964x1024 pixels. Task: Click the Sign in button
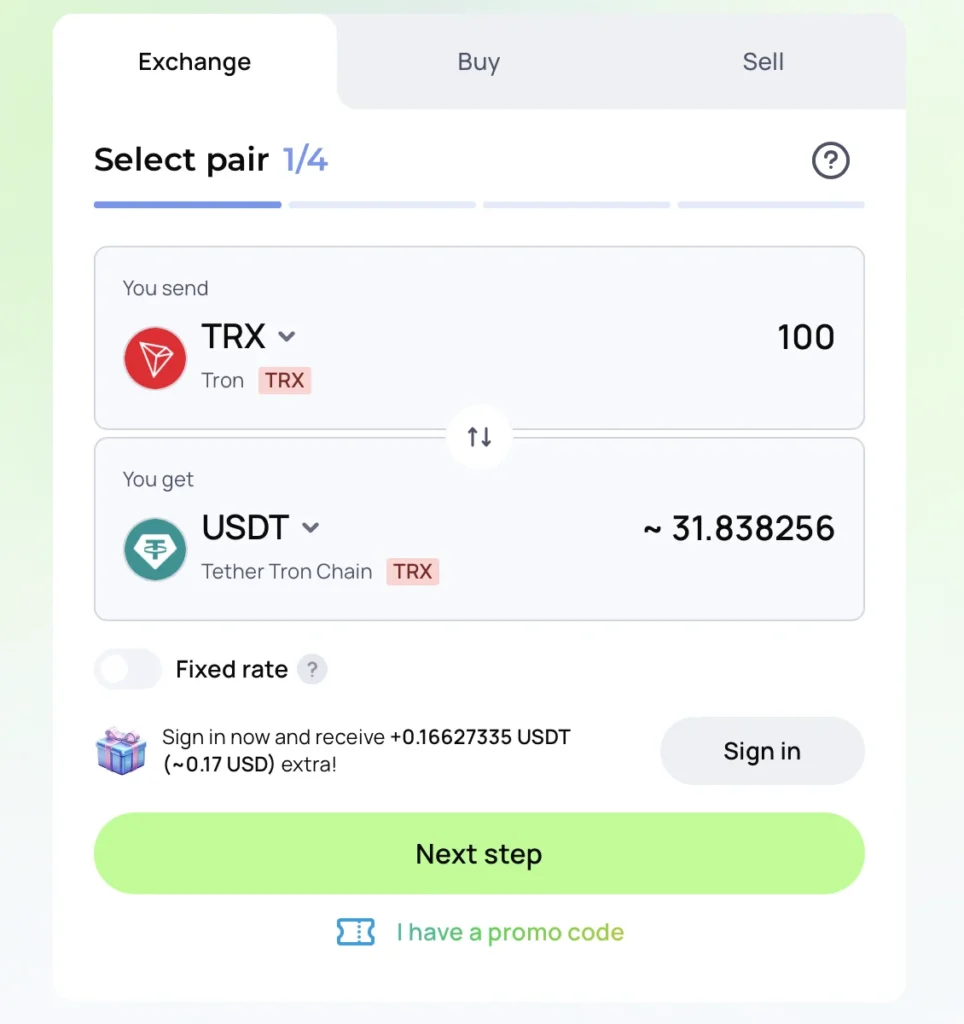tap(762, 751)
